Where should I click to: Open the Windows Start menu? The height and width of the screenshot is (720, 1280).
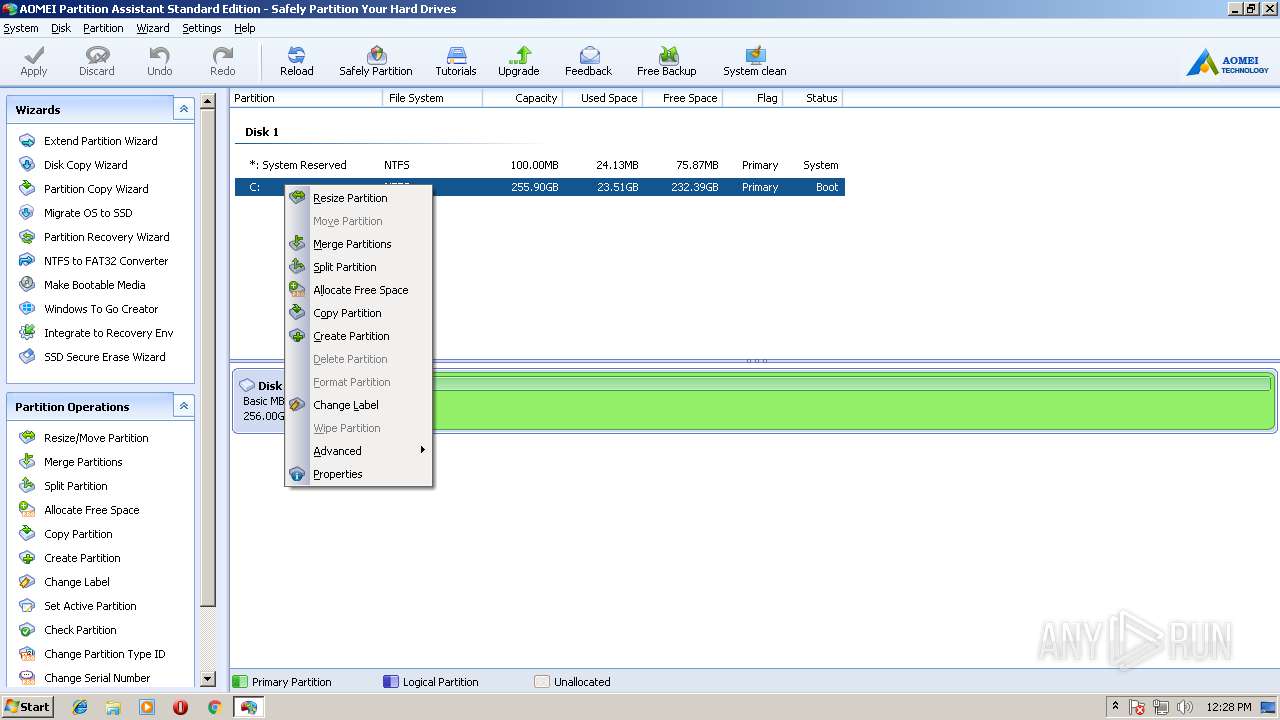tap(28, 707)
